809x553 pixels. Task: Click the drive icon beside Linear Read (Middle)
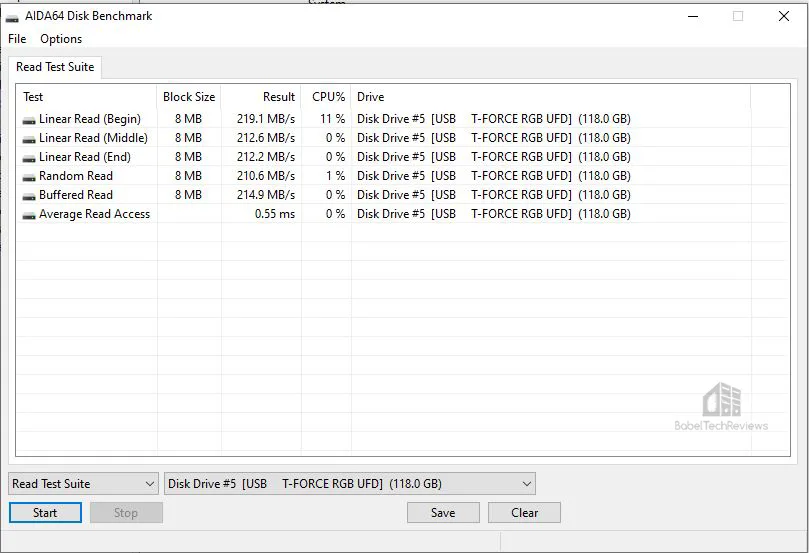29,139
